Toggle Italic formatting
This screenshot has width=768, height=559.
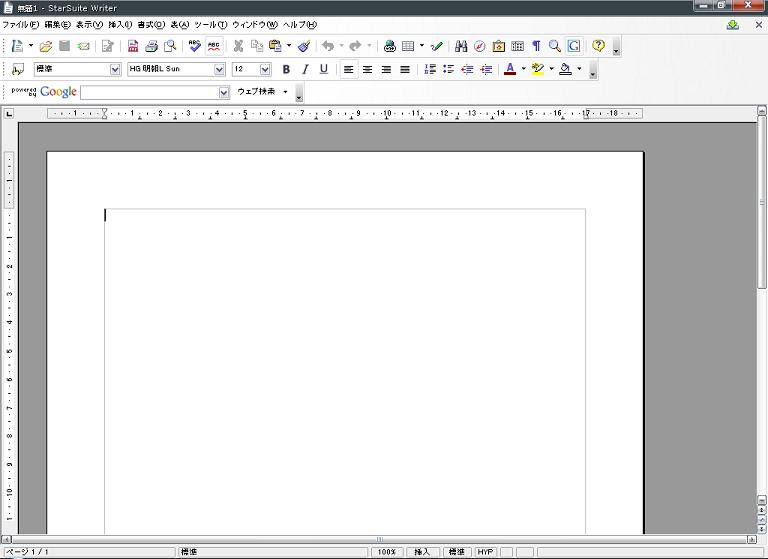click(305, 69)
